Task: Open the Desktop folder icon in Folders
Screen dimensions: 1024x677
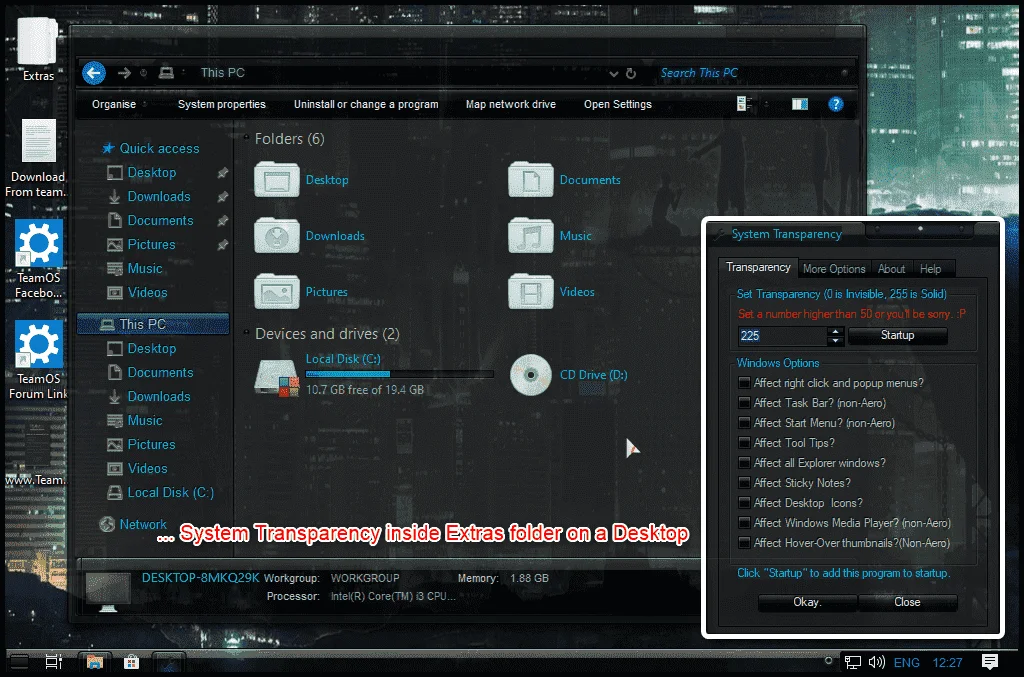Action: pyautogui.click(x=277, y=180)
